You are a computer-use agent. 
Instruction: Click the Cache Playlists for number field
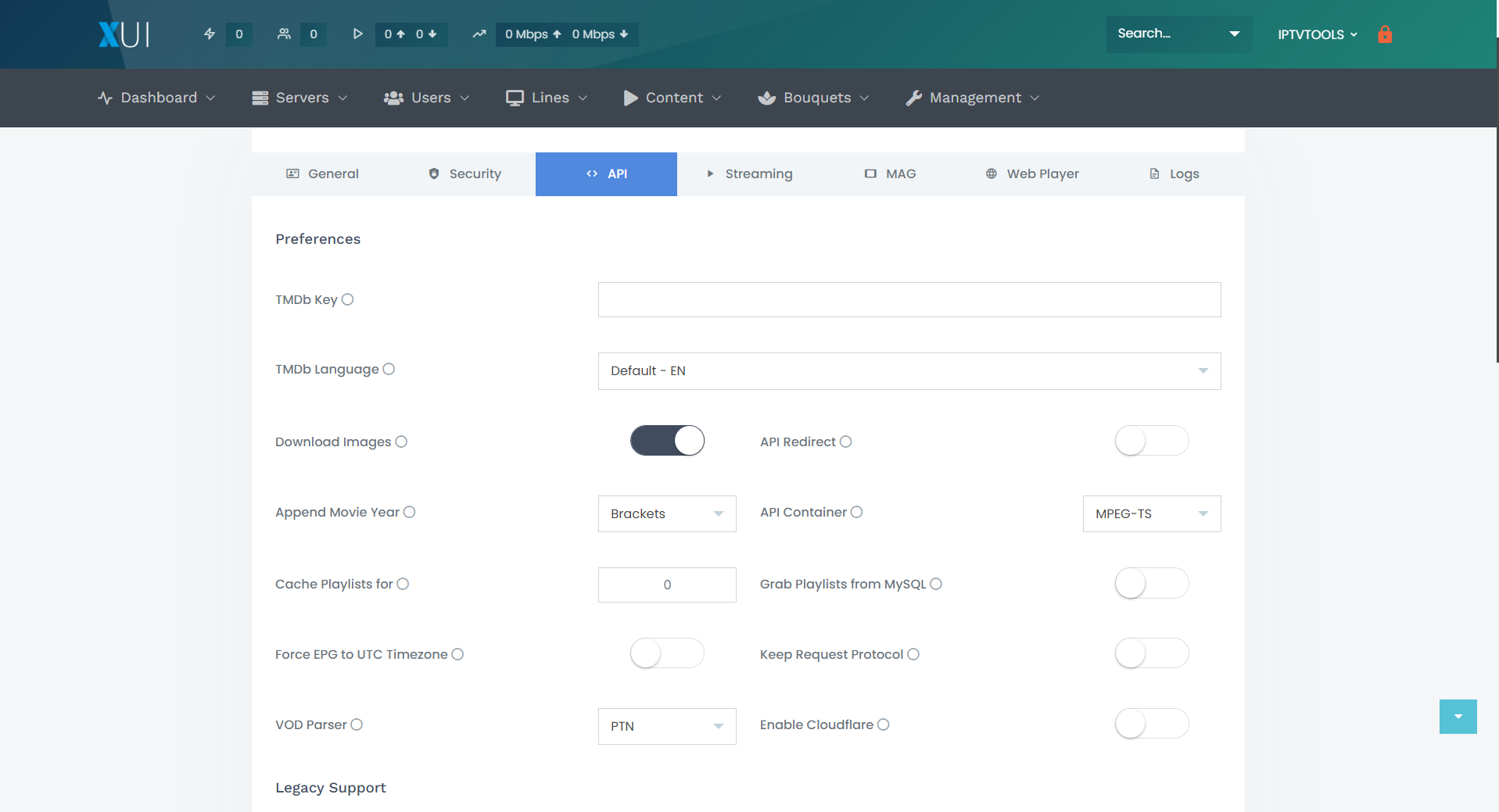coord(667,585)
